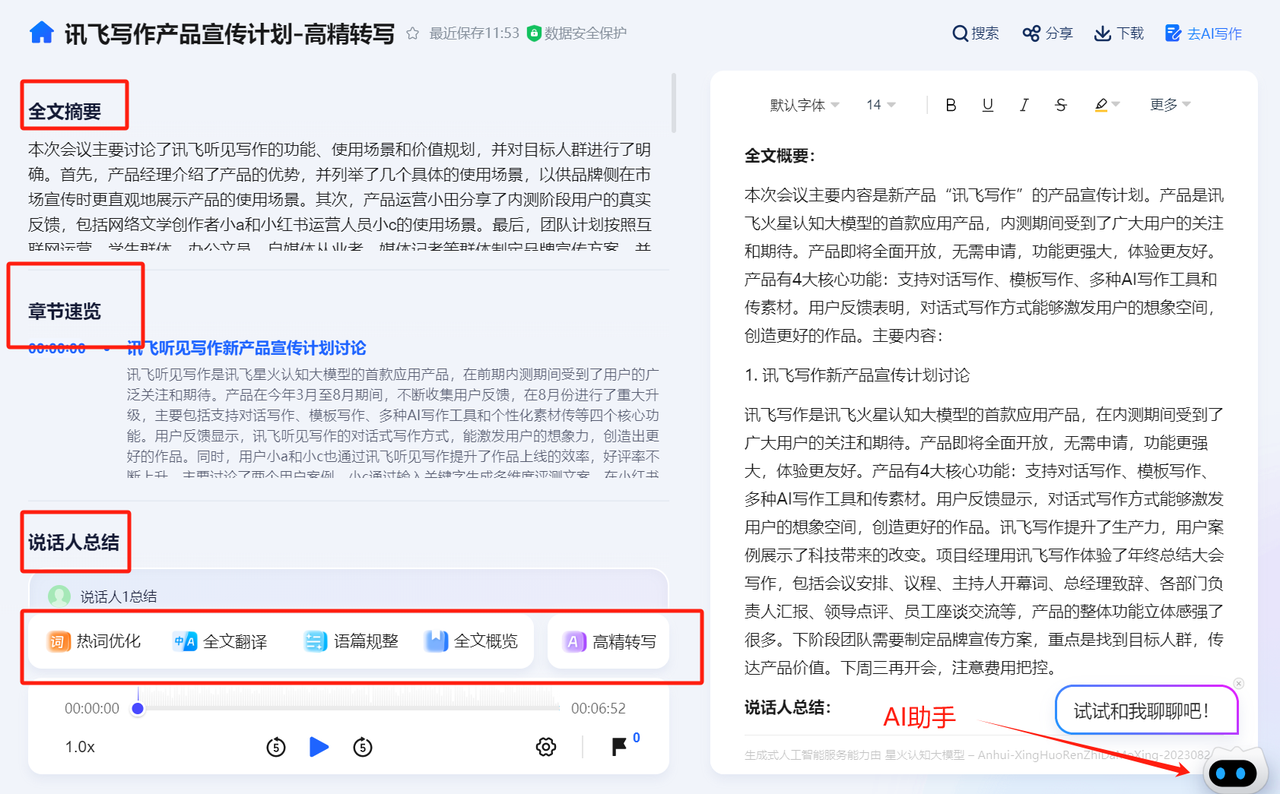
Task: Rewind audio five seconds
Action: 276,747
